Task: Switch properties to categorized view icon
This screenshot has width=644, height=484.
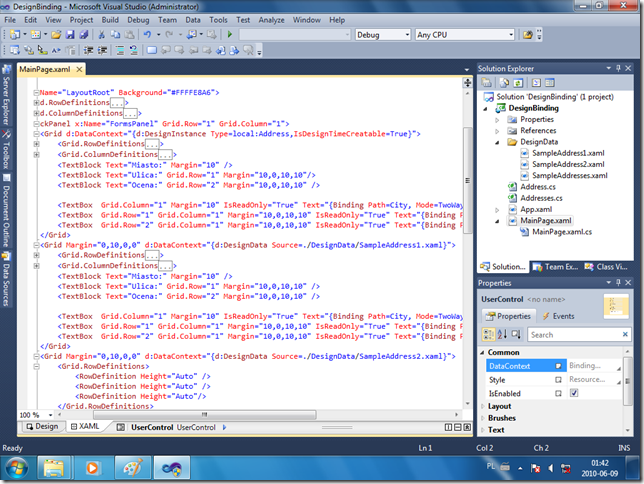Action: point(488,334)
